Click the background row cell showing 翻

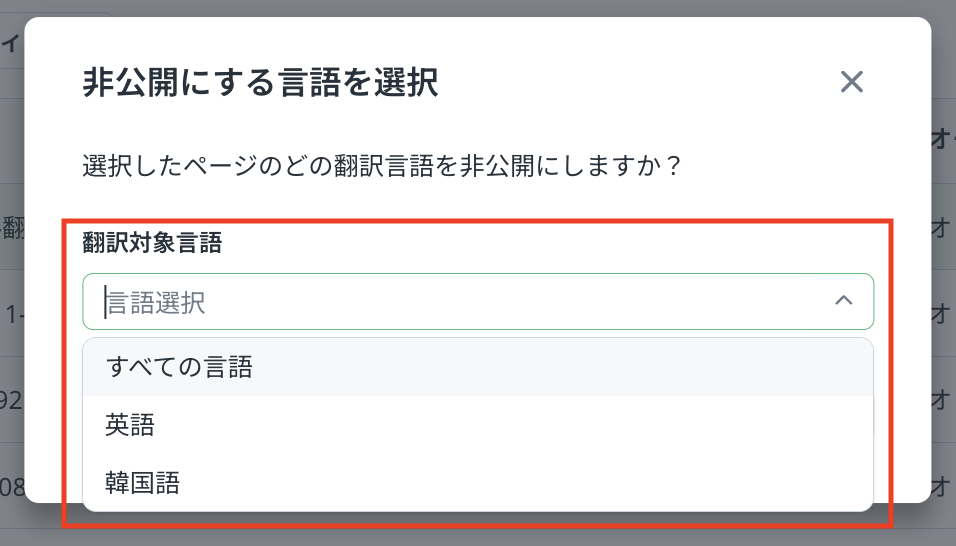(x=12, y=227)
